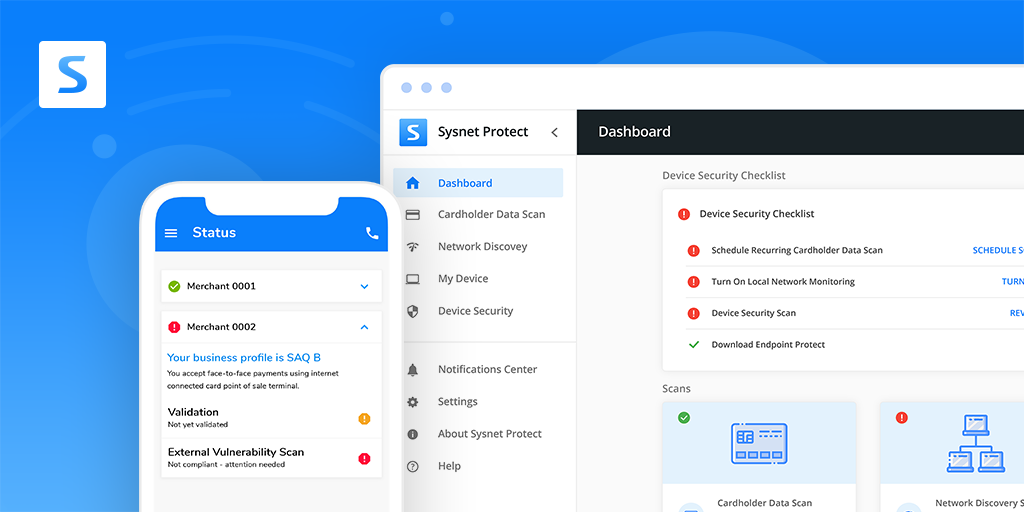Select Dashboard in the sidebar menu
The image size is (1024, 512).
pos(464,183)
